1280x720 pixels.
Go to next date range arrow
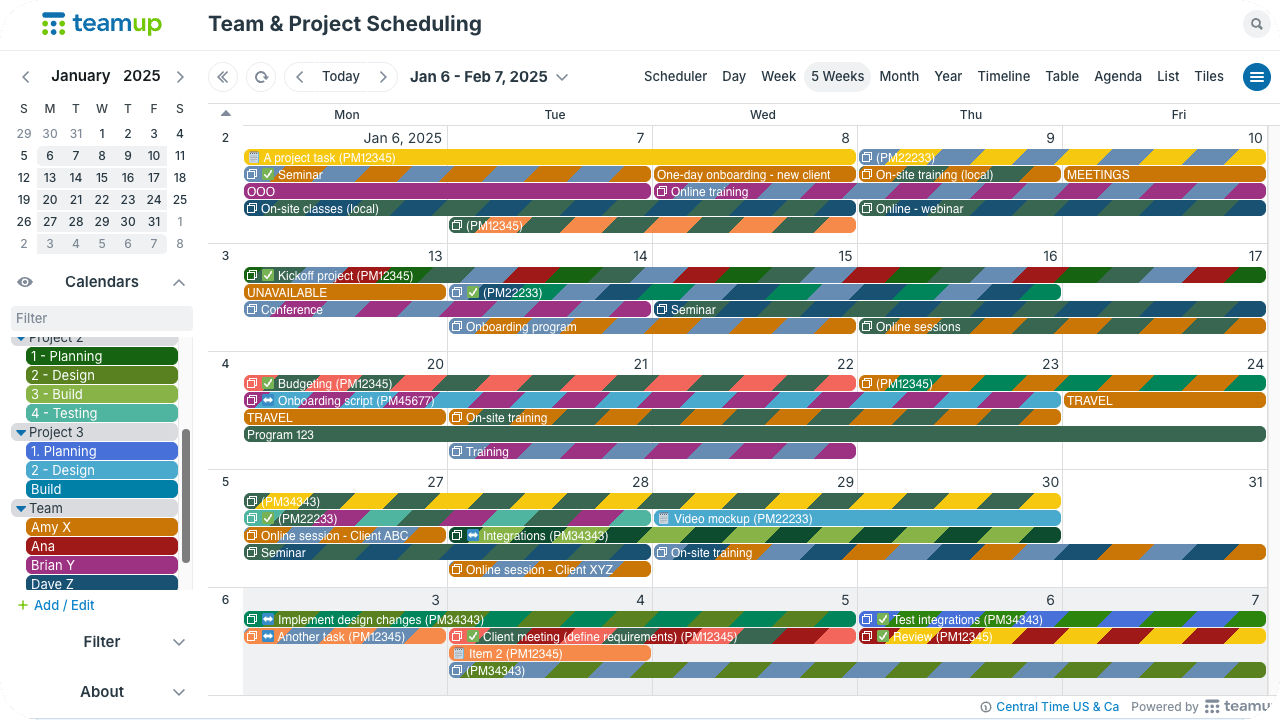382,77
